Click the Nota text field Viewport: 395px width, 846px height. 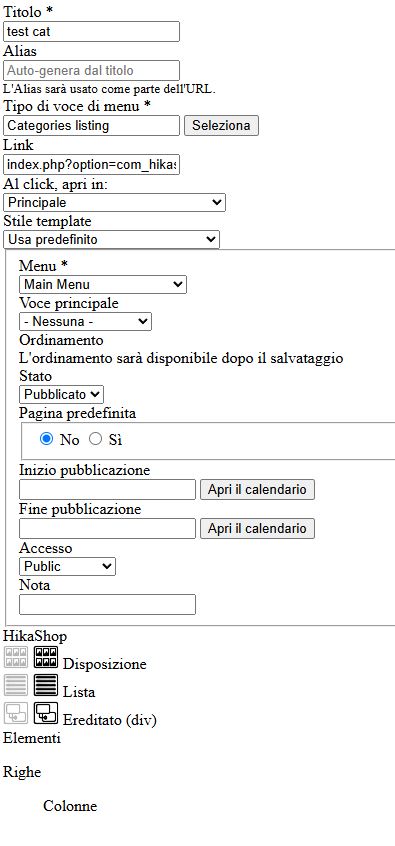coord(107,604)
